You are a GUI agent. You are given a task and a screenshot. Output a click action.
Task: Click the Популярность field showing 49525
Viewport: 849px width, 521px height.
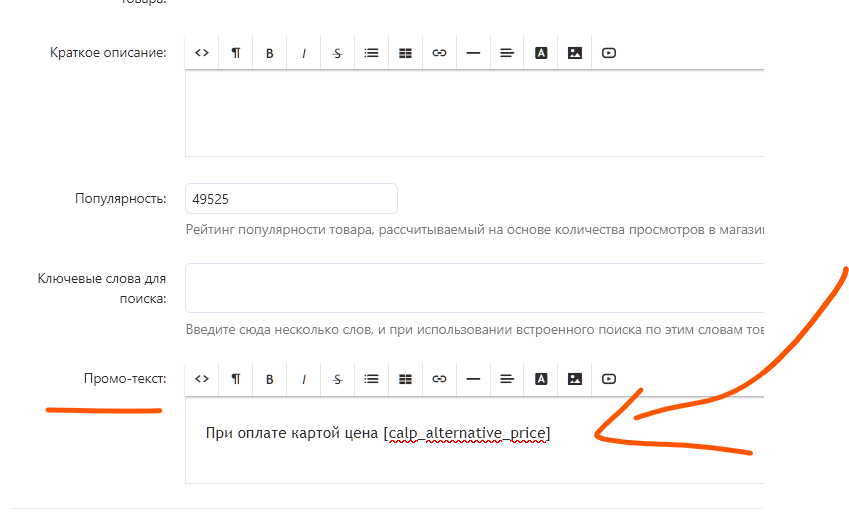click(x=291, y=199)
